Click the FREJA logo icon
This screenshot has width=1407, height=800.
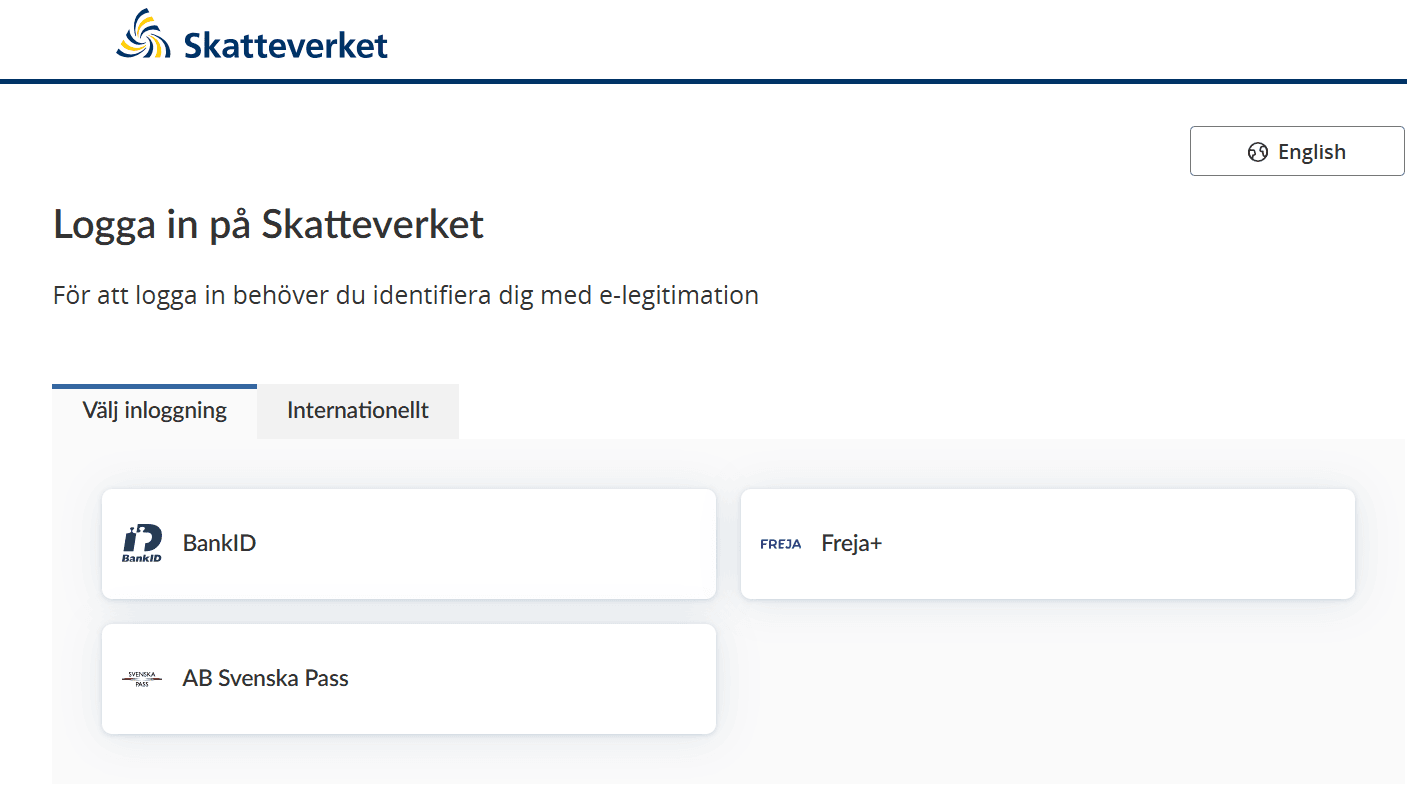click(x=780, y=545)
